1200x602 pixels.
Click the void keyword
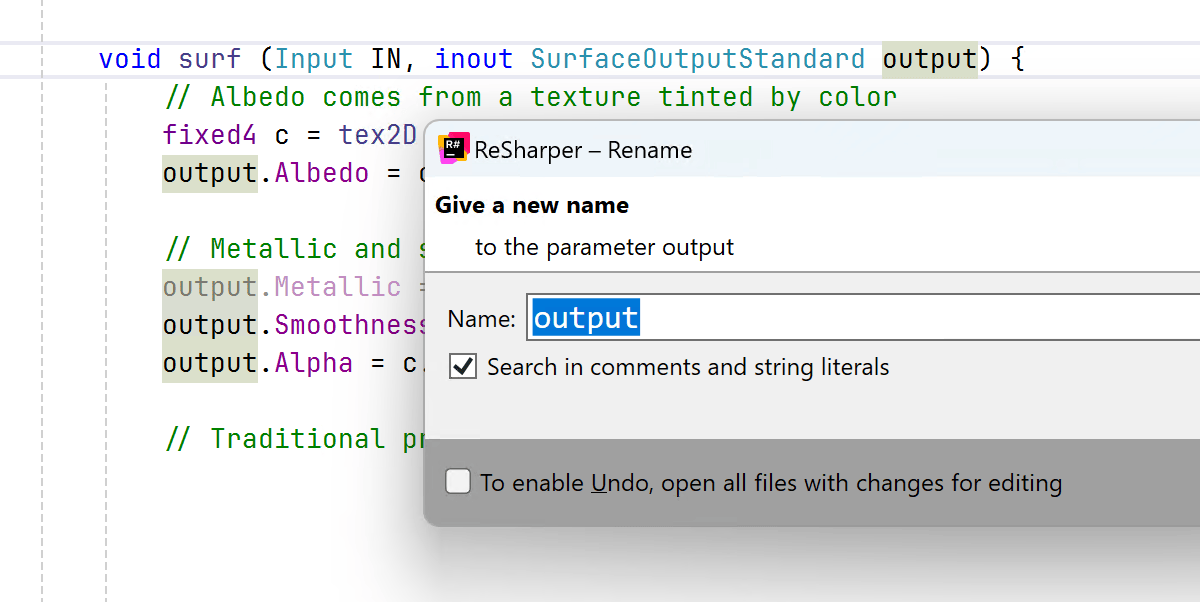click(x=130, y=59)
